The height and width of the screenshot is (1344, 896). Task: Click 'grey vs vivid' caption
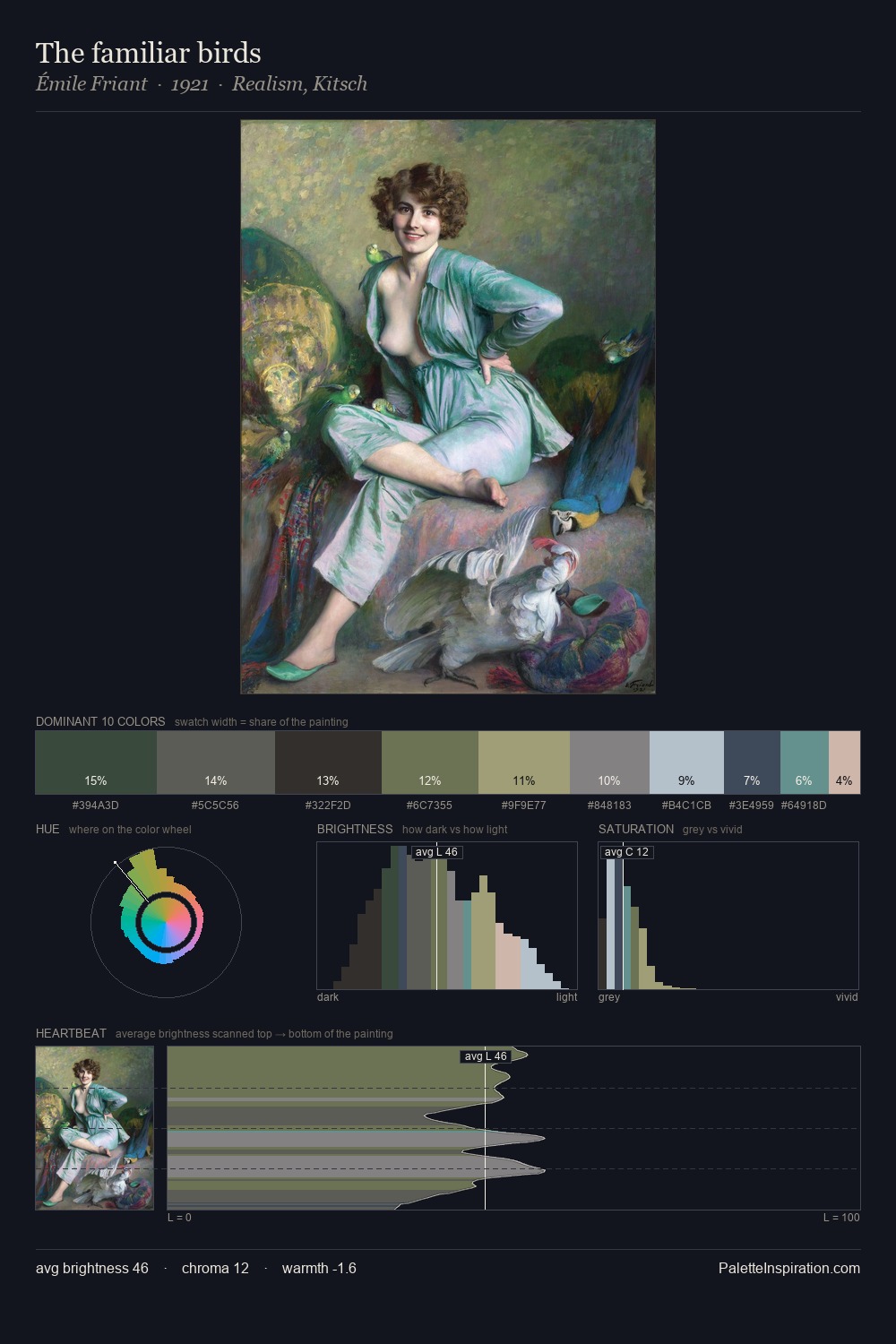712,829
